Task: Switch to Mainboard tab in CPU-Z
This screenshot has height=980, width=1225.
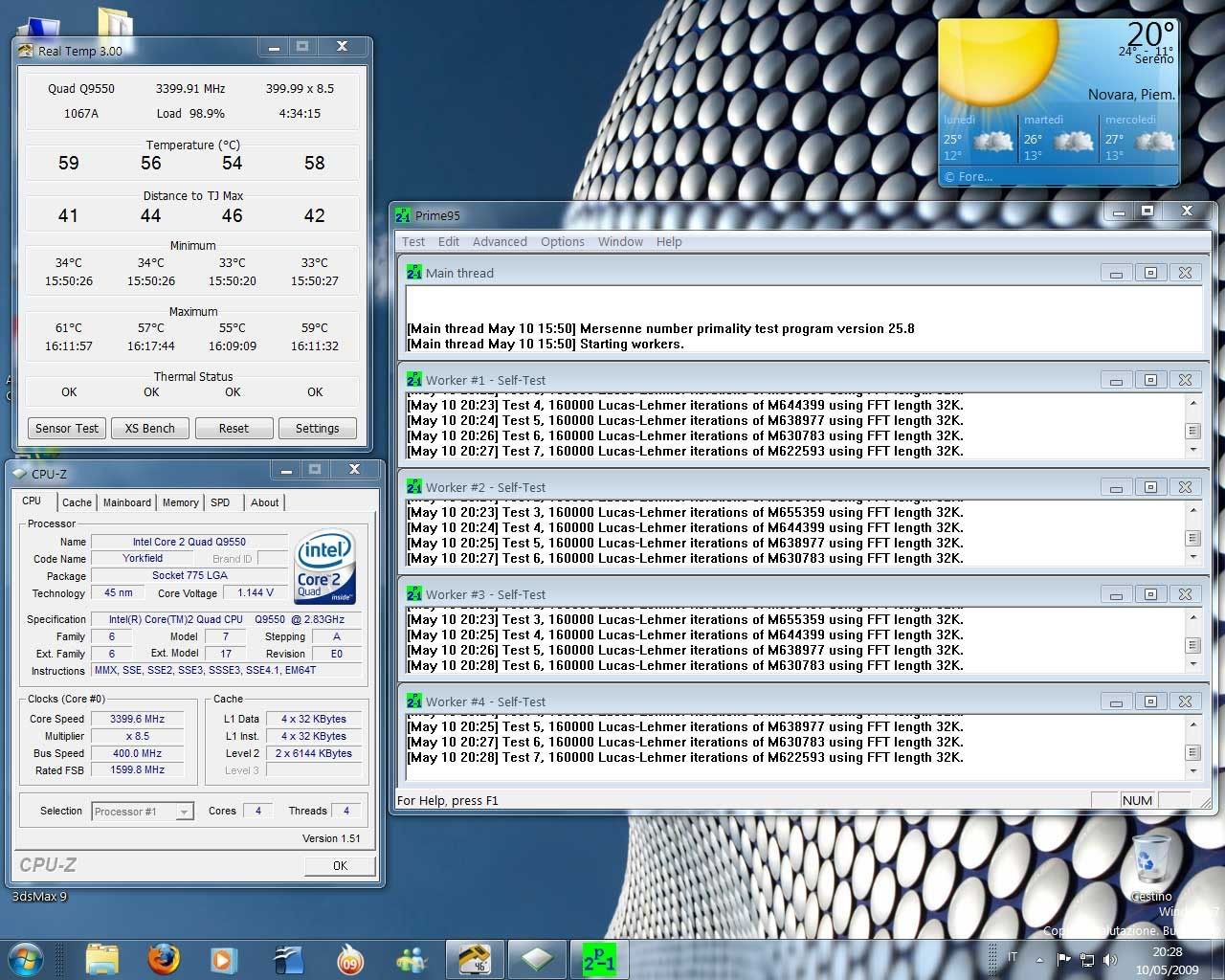Action: click(127, 502)
